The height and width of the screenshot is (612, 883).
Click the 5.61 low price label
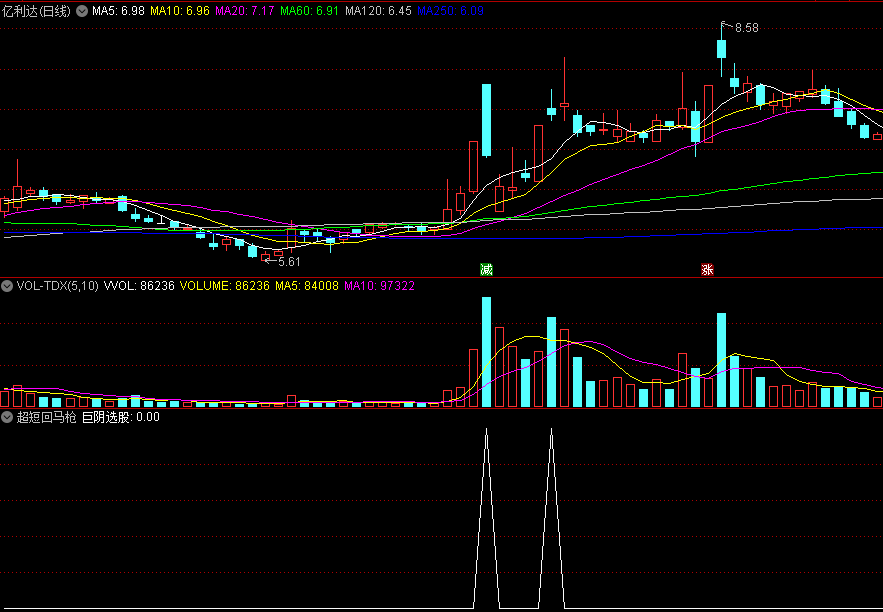coord(289,261)
